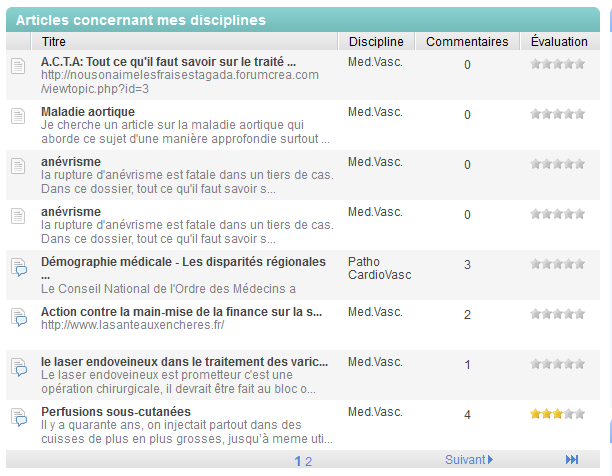The width and height of the screenshot is (612, 476).
Task: Click the comment-bubble icon beside Démographie médicale
Action: click(17, 266)
